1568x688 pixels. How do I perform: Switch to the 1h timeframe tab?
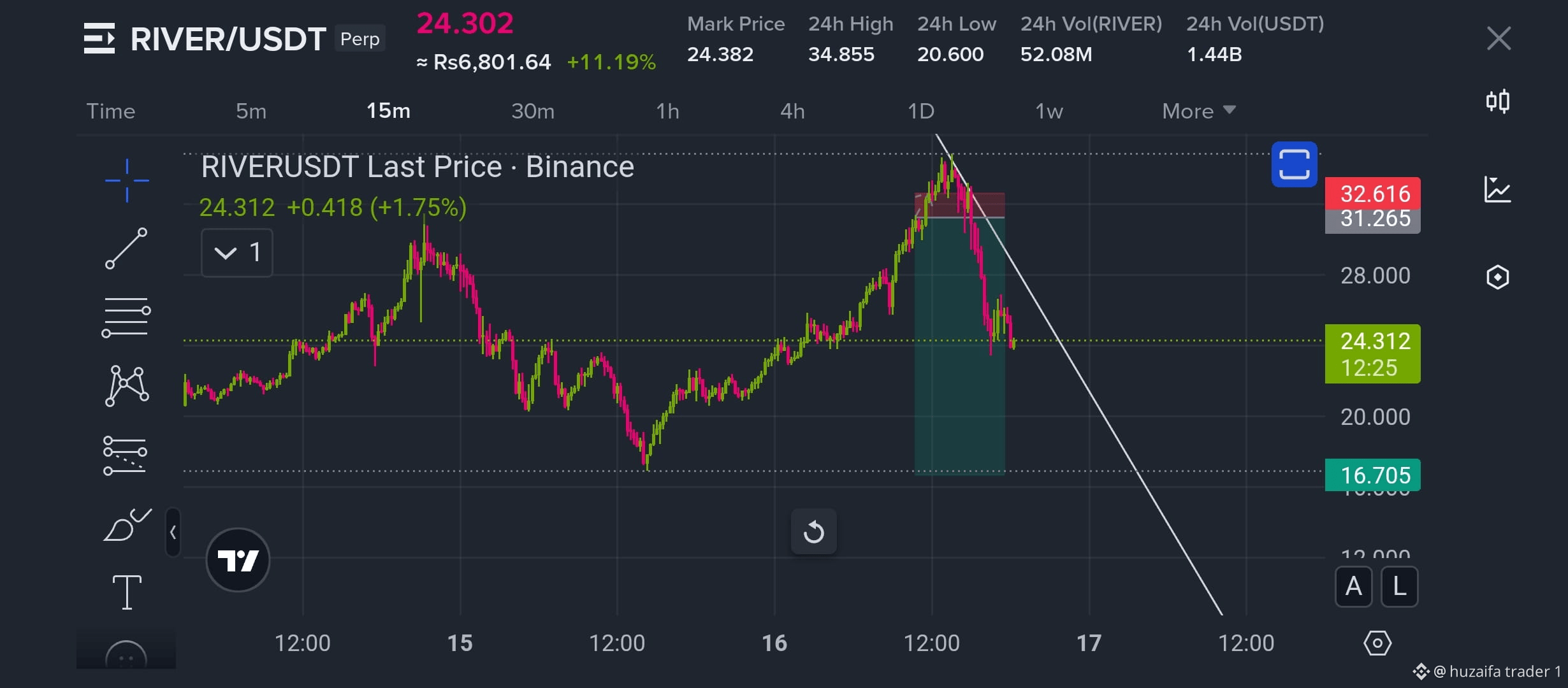tap(667, 111)
